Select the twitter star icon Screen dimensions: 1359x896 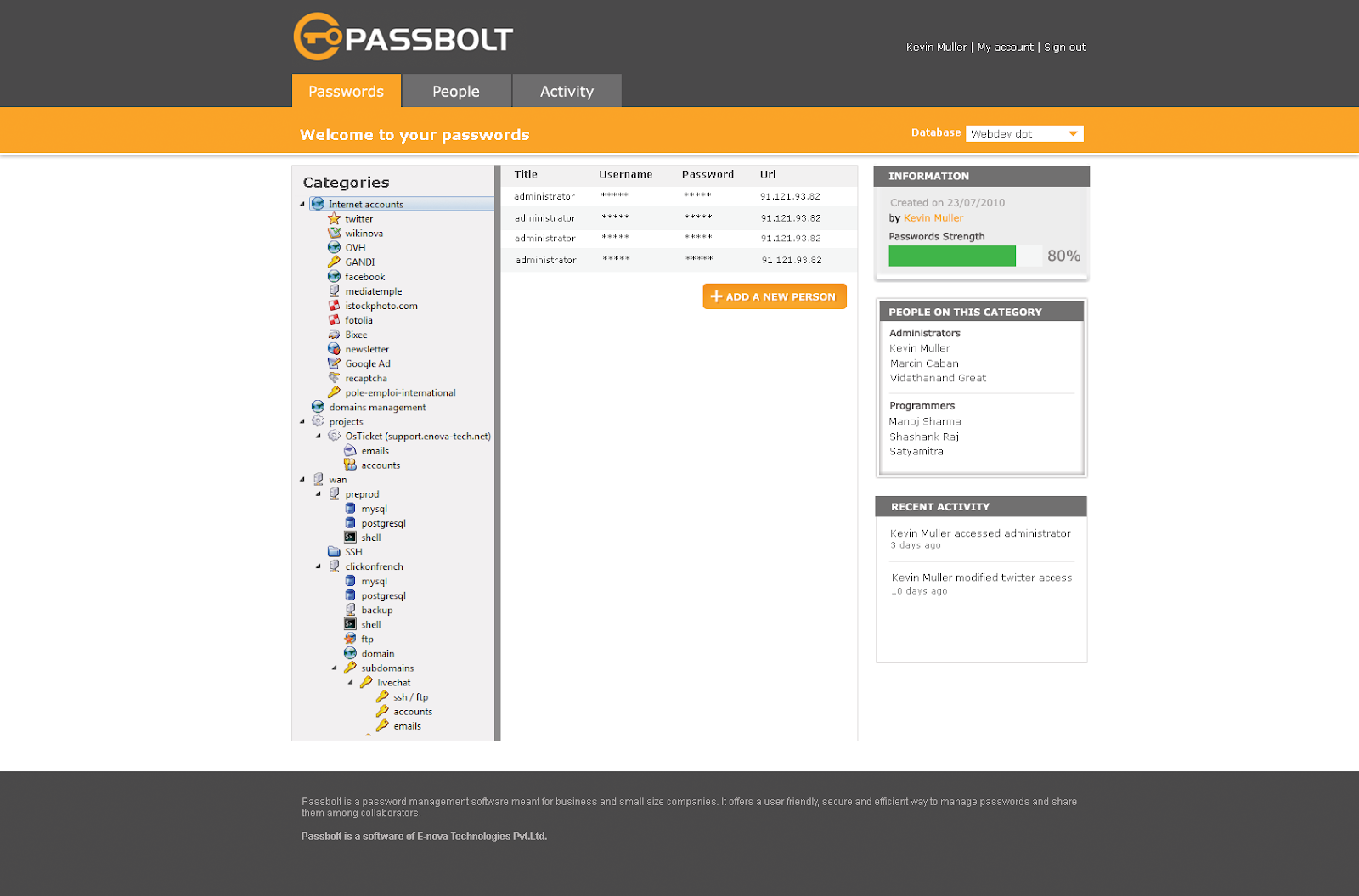click(335, 218)
